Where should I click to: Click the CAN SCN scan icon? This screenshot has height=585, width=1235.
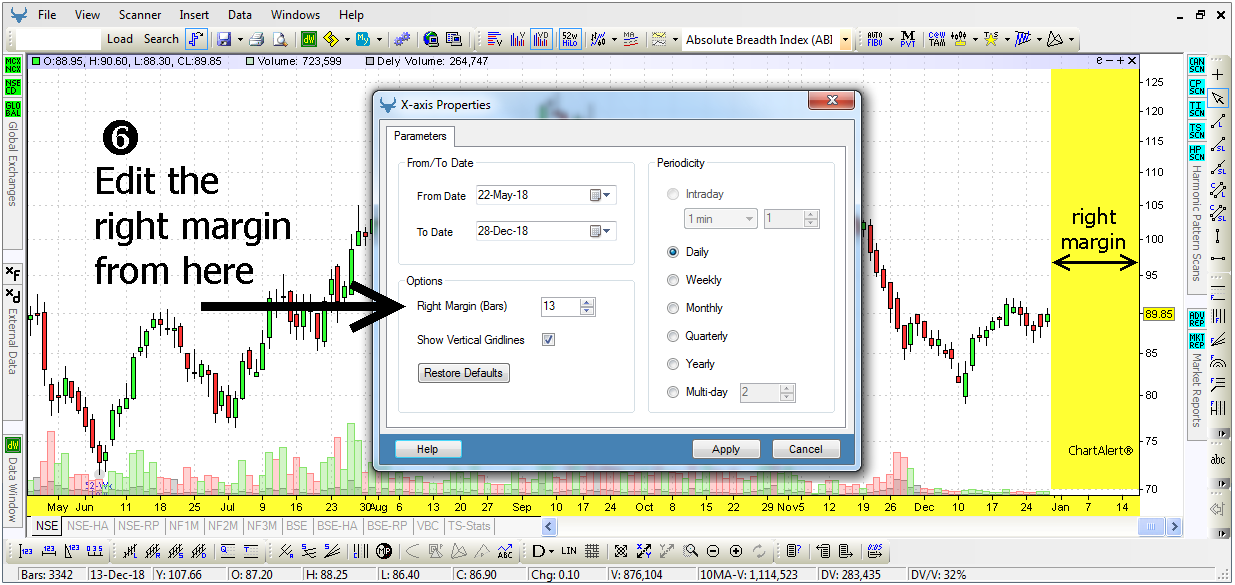click(1196, 65)
